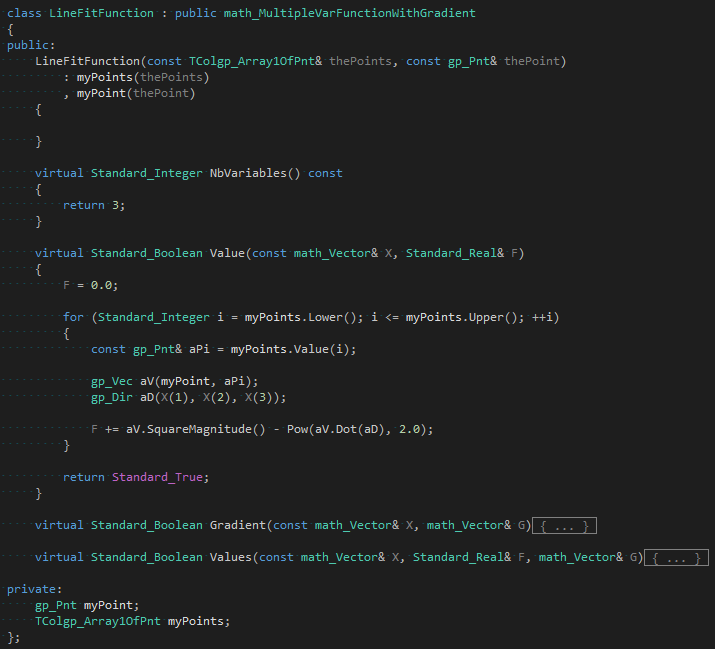
Task: Click TColgp_Array1OfPnt& in constructor parameters
Action: [x=255, y=61]
